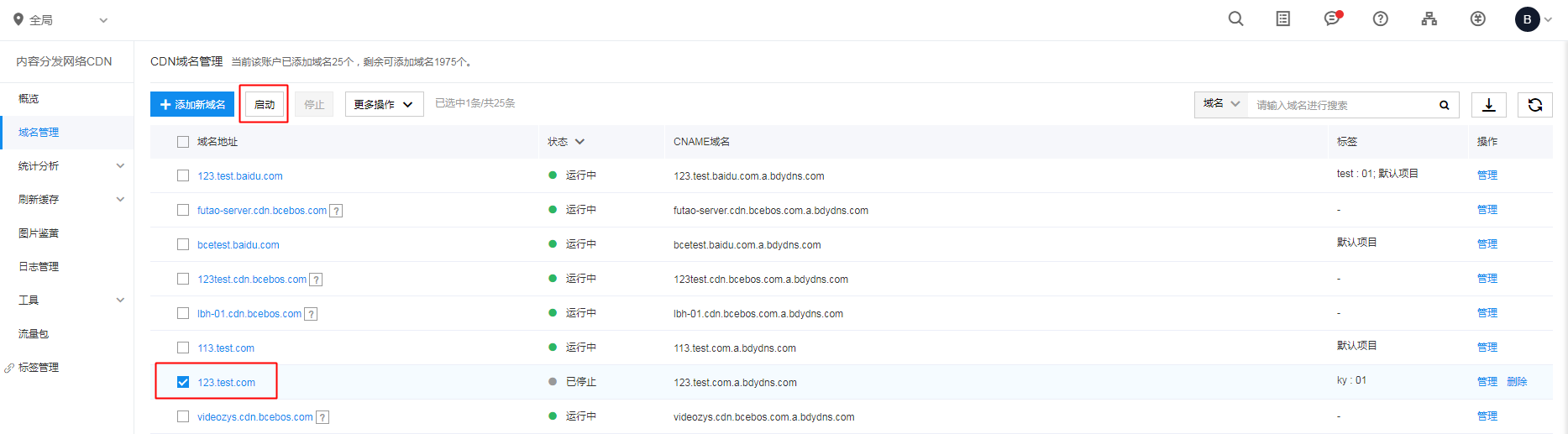Open the bcetest.baidu.com domain link
Image resolution: width=1568 pixels, height=434 pixels.
pos(239,245)
